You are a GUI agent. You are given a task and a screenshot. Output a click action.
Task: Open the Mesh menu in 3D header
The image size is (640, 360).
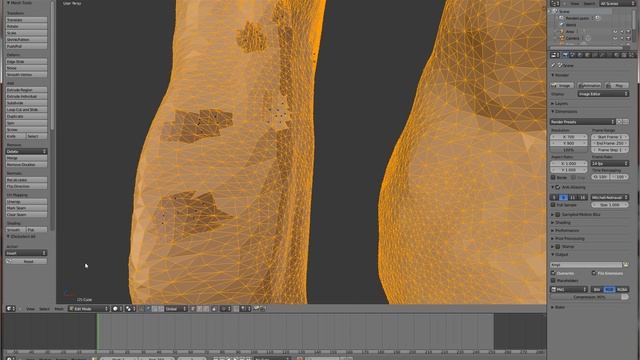click(x=59, y=309)
